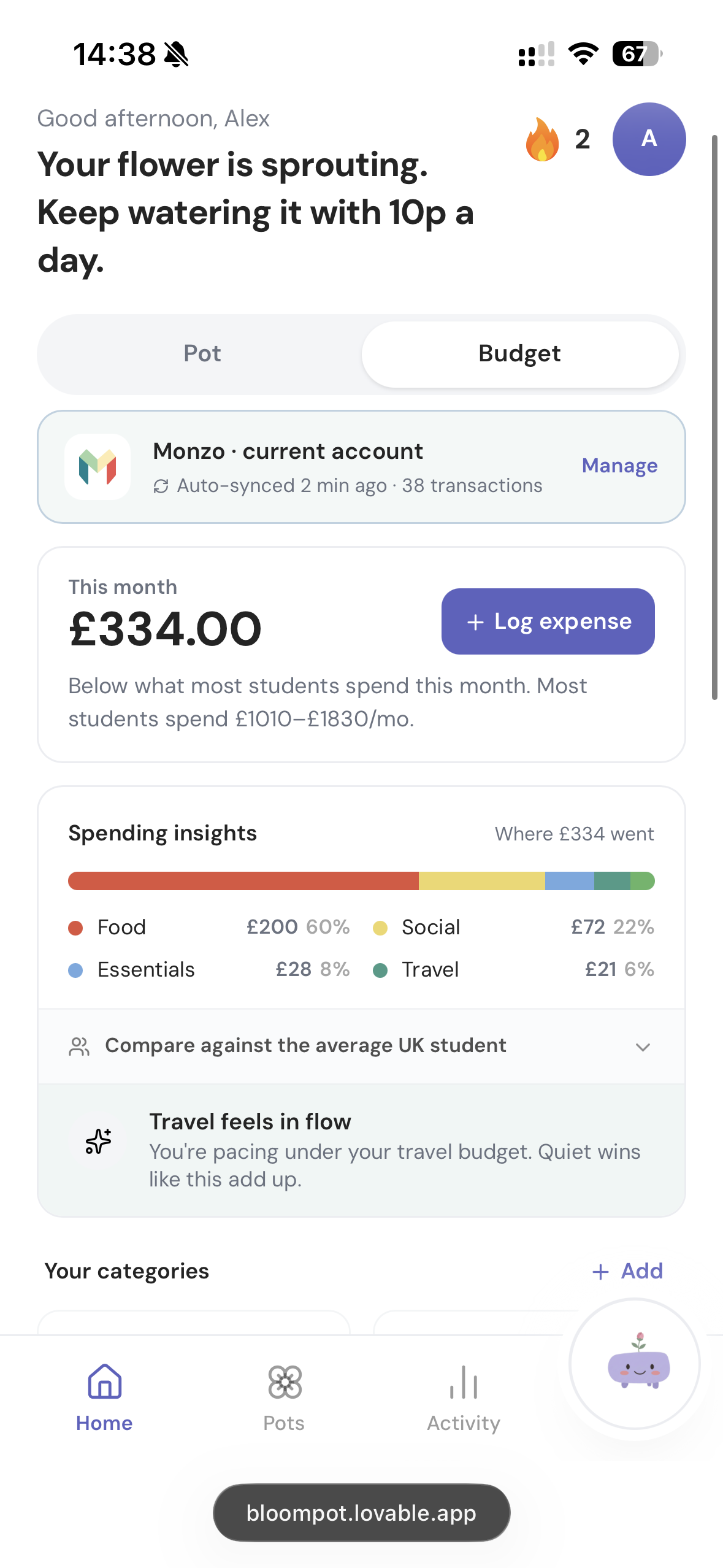Click the Manage link for Monzo
723x1568 pixels.
click(x=619, y=466)
